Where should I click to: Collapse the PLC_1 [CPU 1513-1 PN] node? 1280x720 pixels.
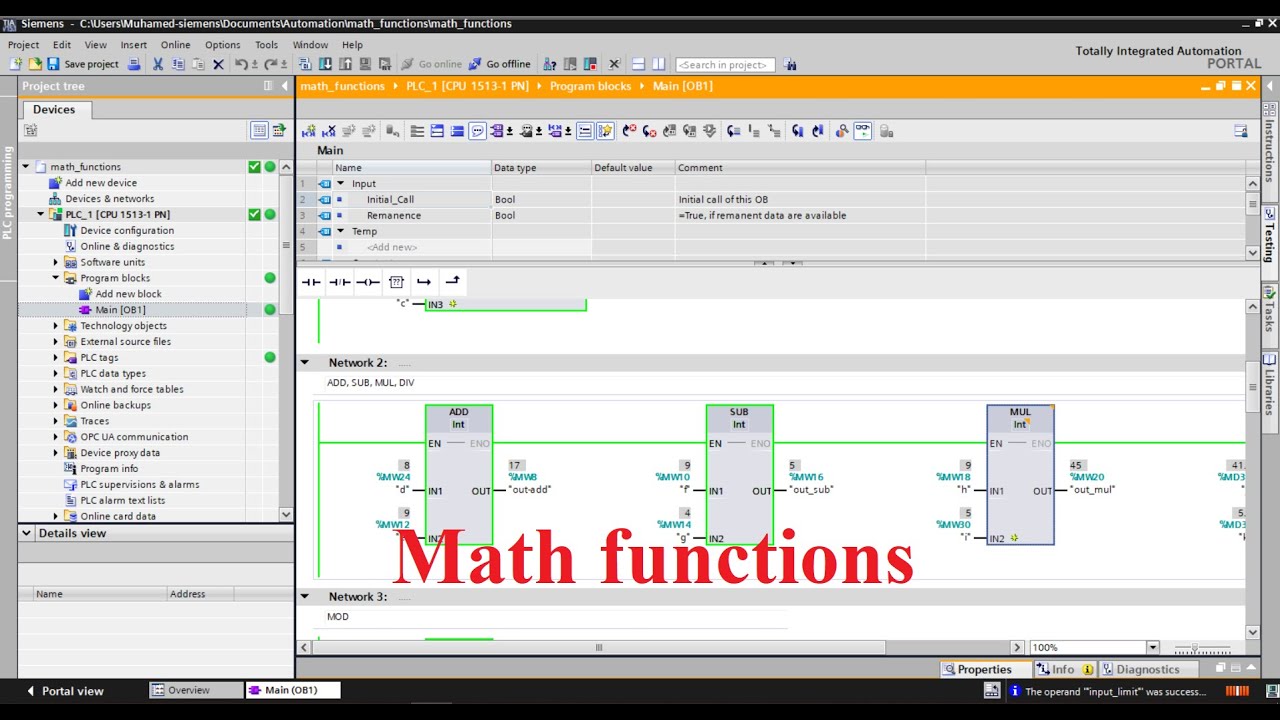click(41, 215)
